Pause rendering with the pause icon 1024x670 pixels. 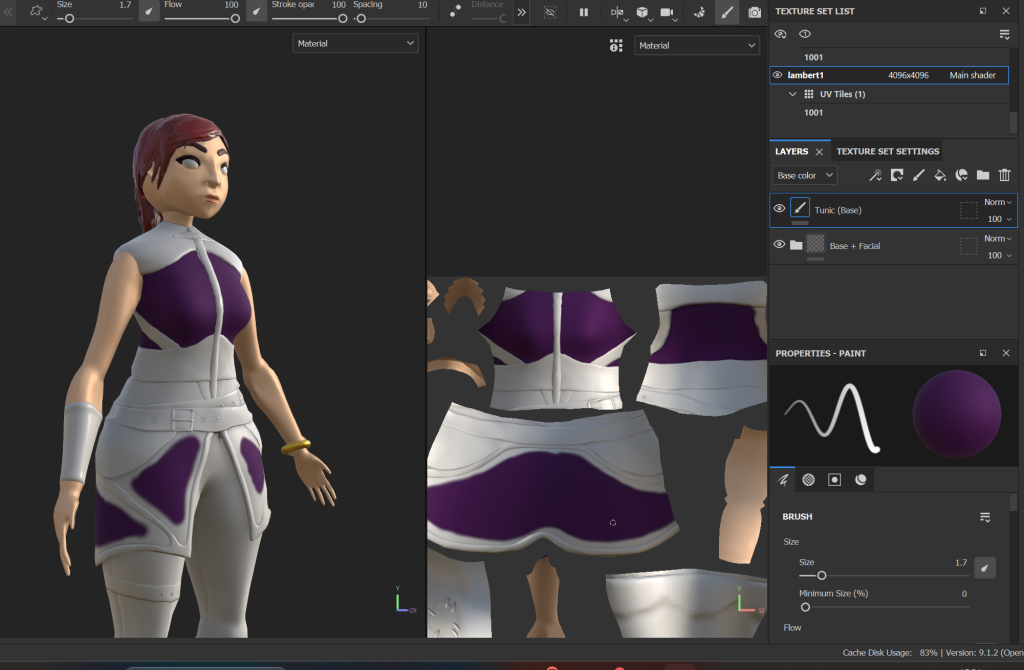(584, 12)
